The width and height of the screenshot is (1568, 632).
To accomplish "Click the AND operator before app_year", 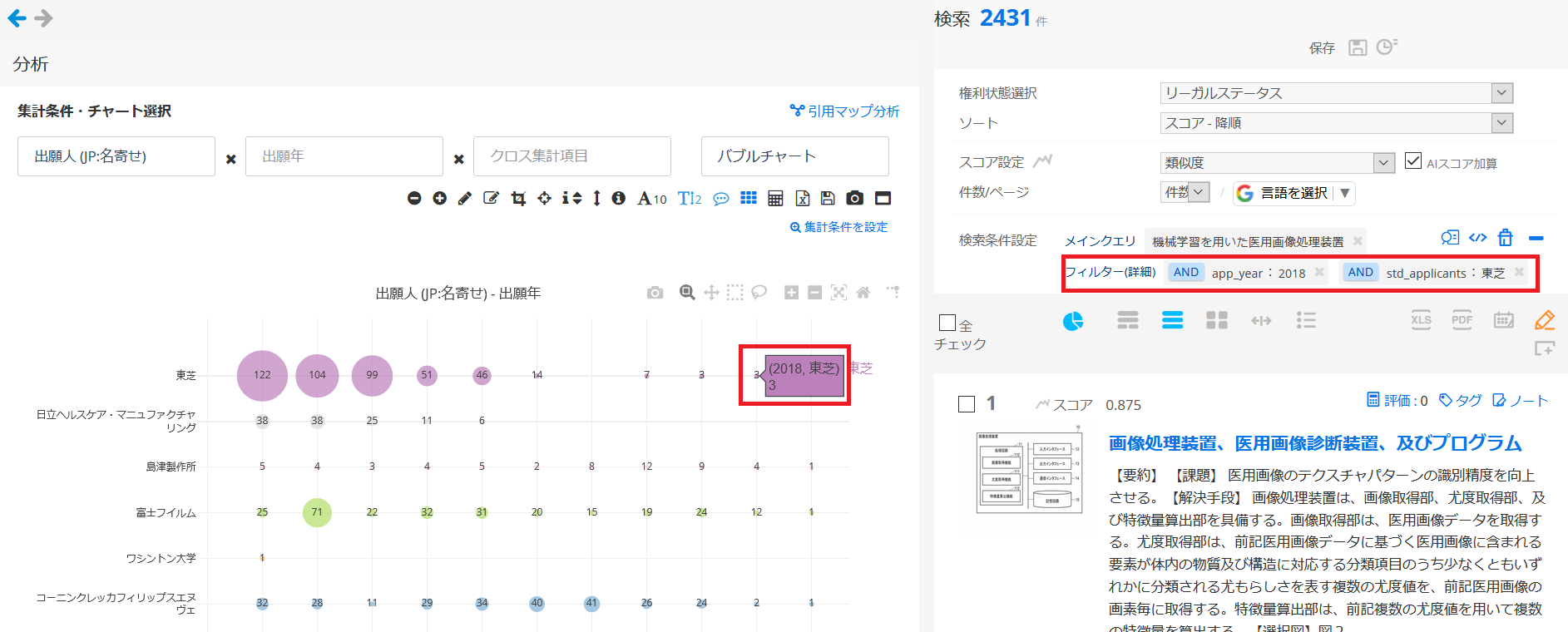I will (x=1186, y=272).
